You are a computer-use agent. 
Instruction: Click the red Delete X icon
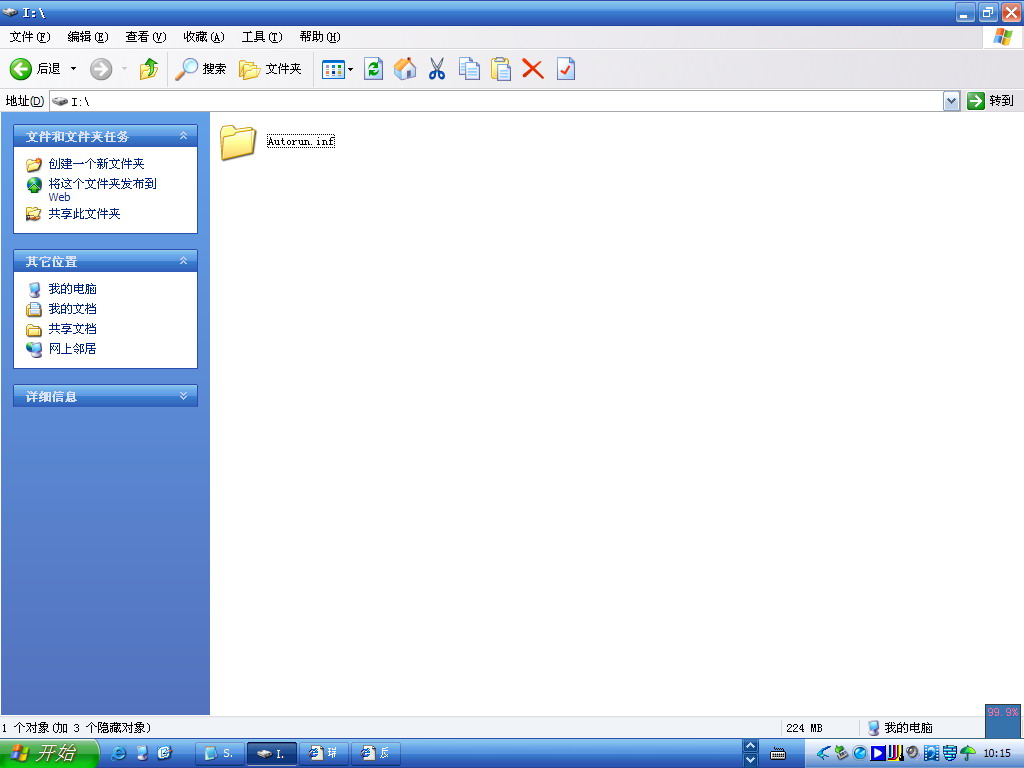click(x=533, y=69)
